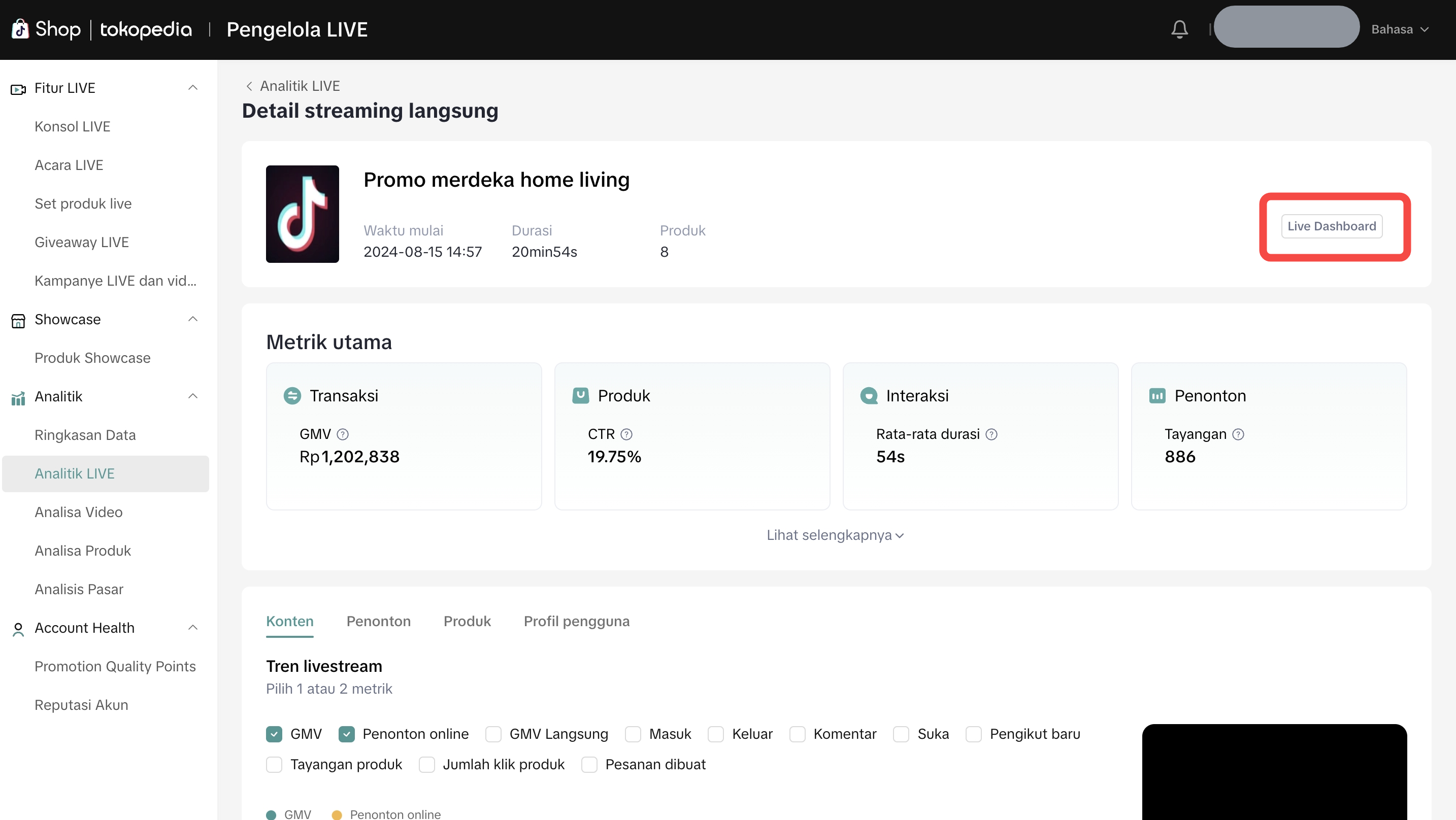Image resolution: width=1456 pixels, height=820 pixels.
Task: Open the Live Dashboard button
Action: click(1331, 226)
